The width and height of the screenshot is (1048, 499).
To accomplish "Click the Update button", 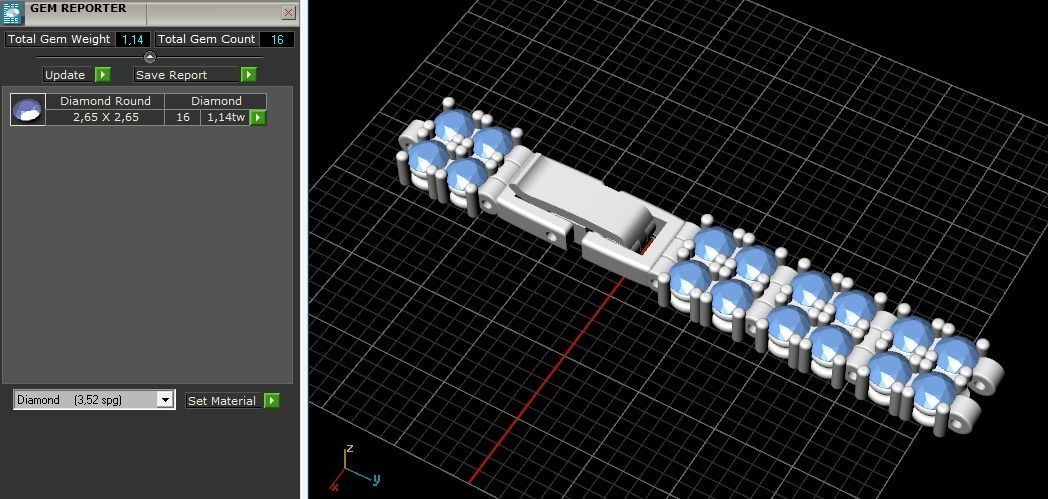I will pyautogui.click(x=66, y=75).
